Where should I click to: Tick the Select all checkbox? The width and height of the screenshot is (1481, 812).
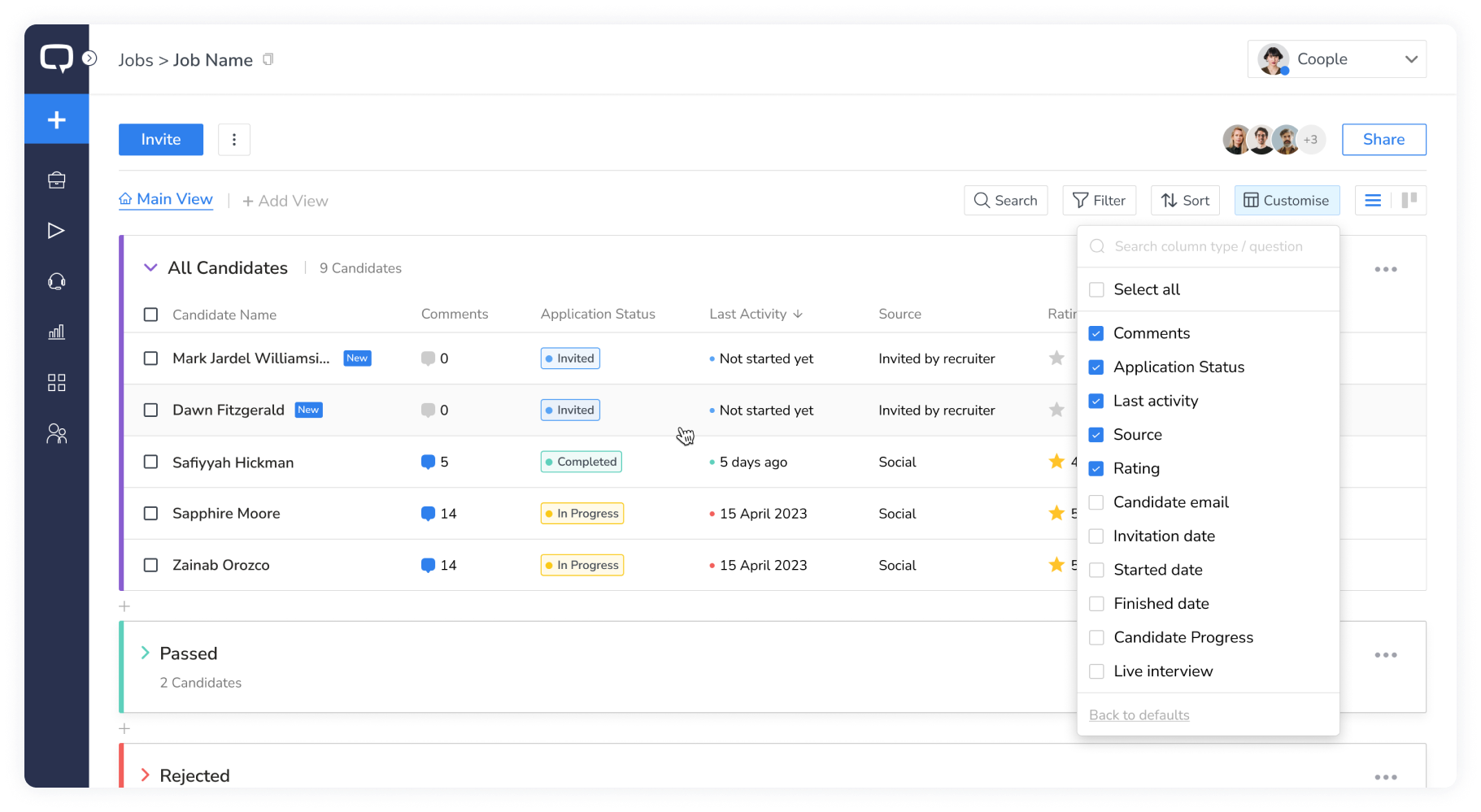tap(1096, 289)
